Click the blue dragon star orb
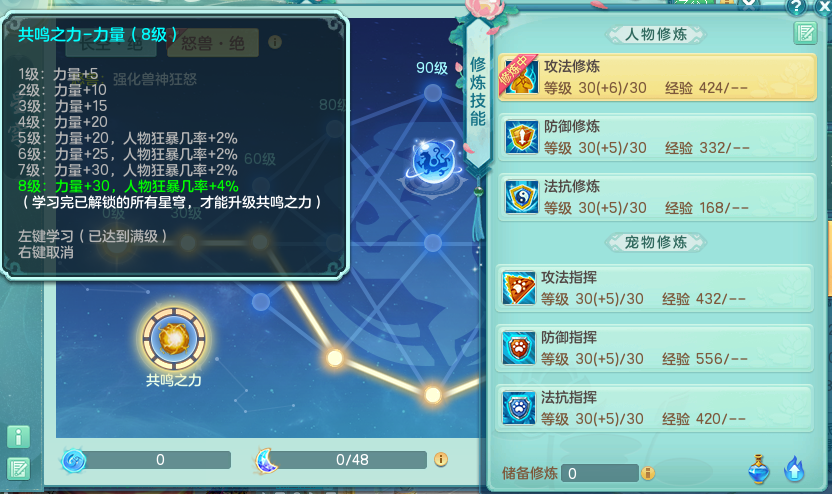Viewport: 832px width, 494px height. pos(434,161)
